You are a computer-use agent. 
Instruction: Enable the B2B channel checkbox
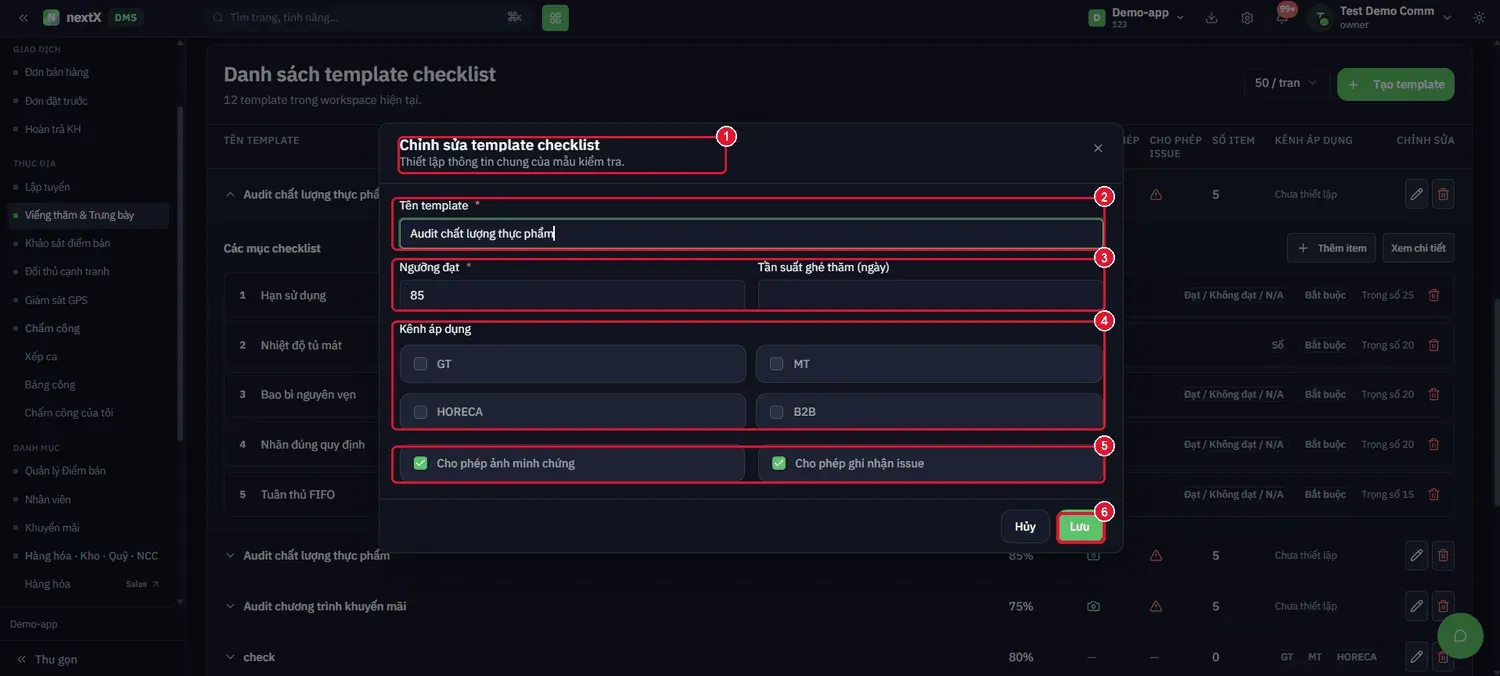[777, 412]
